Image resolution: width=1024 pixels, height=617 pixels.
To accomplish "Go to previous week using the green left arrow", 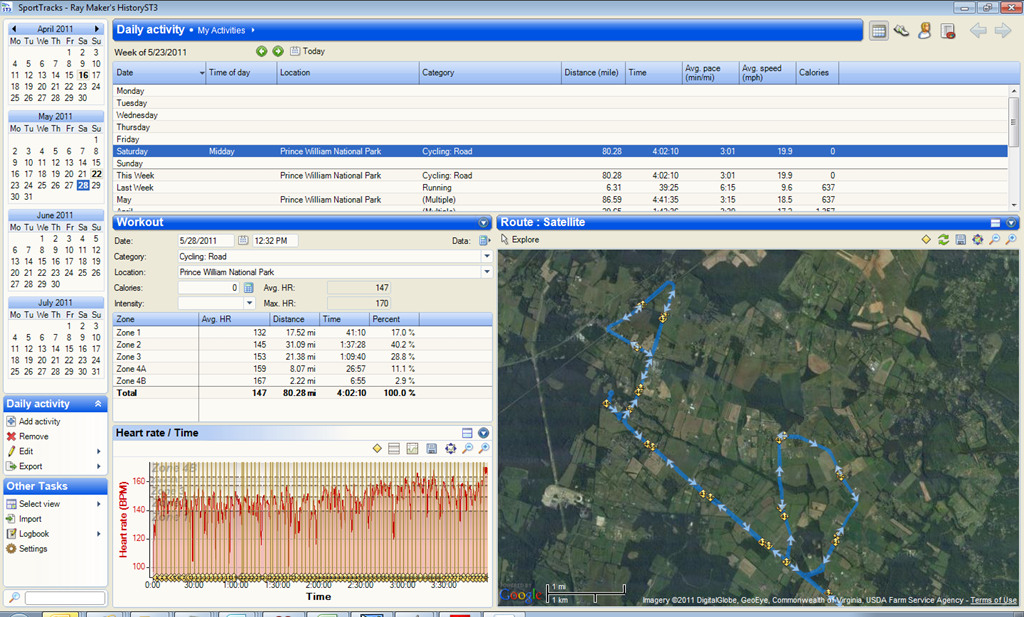I will 262,51.
